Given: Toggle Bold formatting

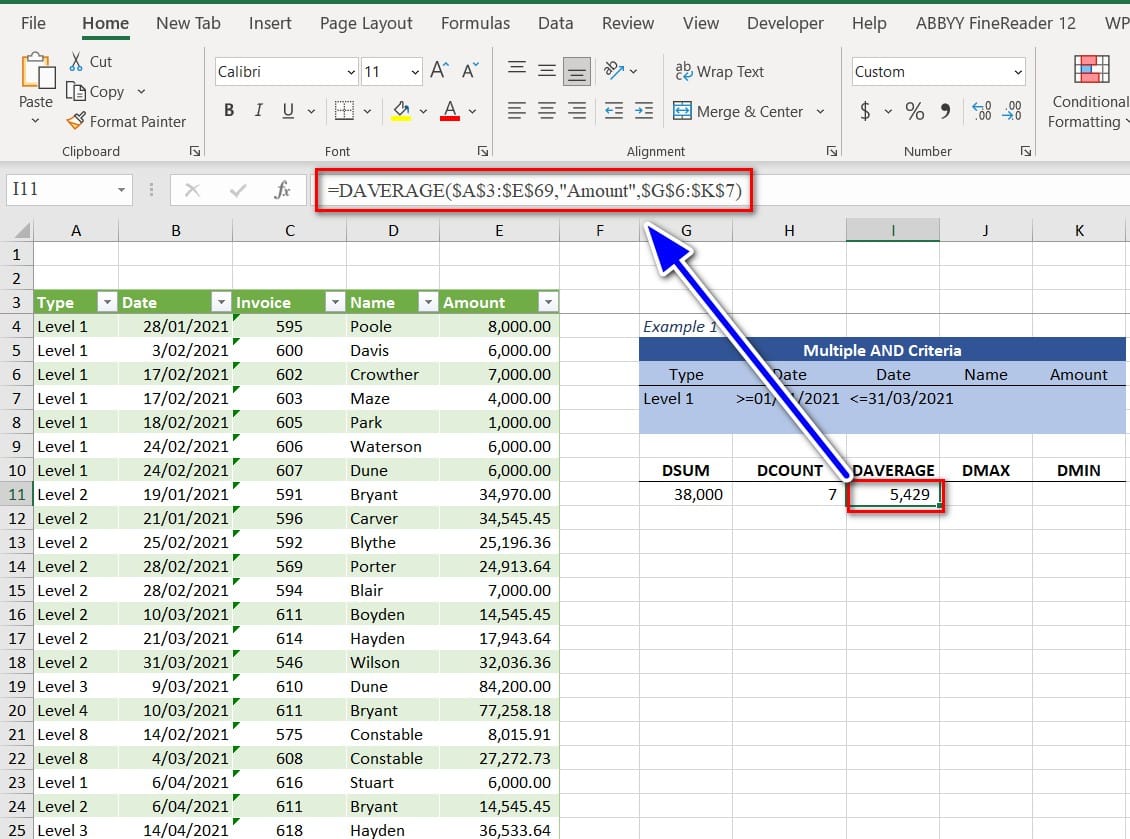Looking at the screenshot, I should coord(229,111).
